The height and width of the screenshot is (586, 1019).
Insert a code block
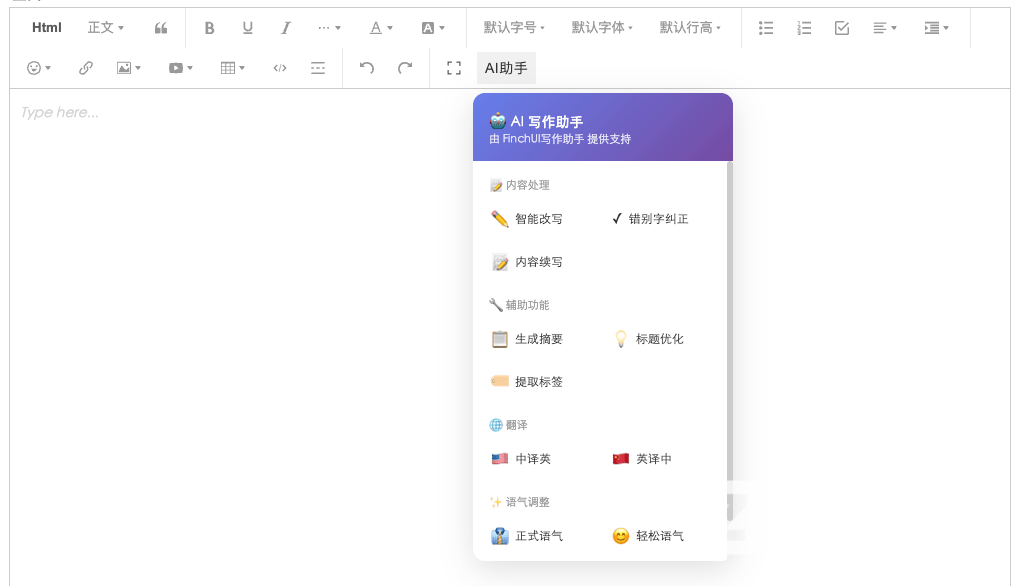pos(280,68)
